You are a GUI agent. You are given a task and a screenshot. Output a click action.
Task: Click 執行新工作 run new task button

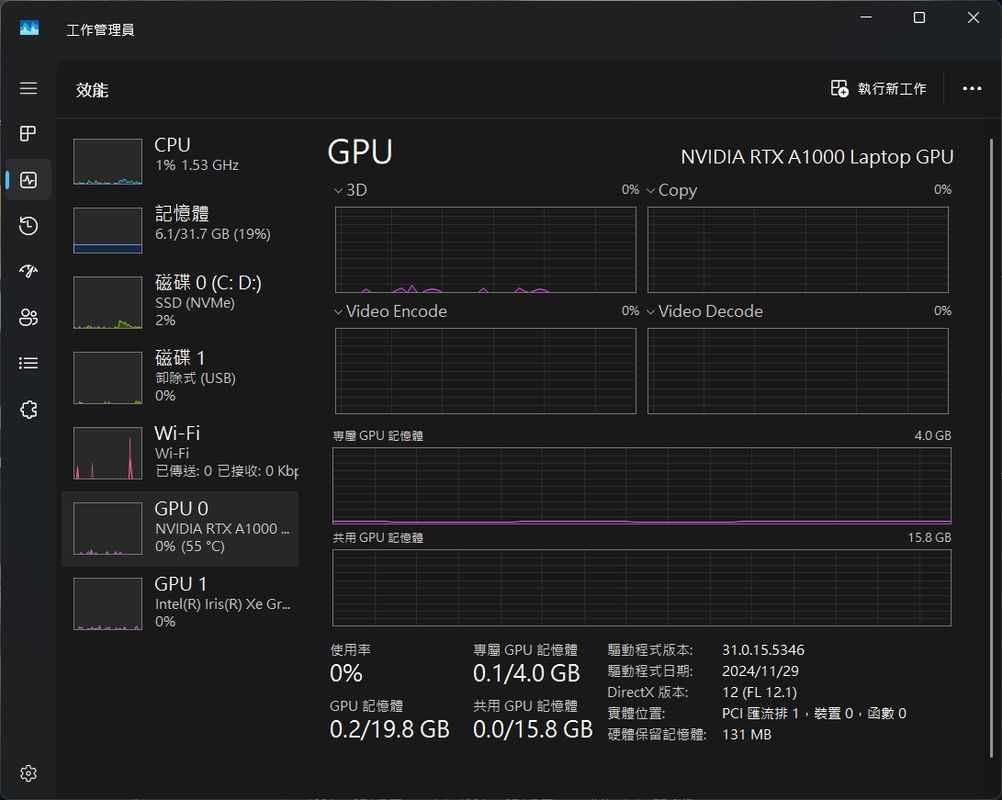click(x=878, y=89)
